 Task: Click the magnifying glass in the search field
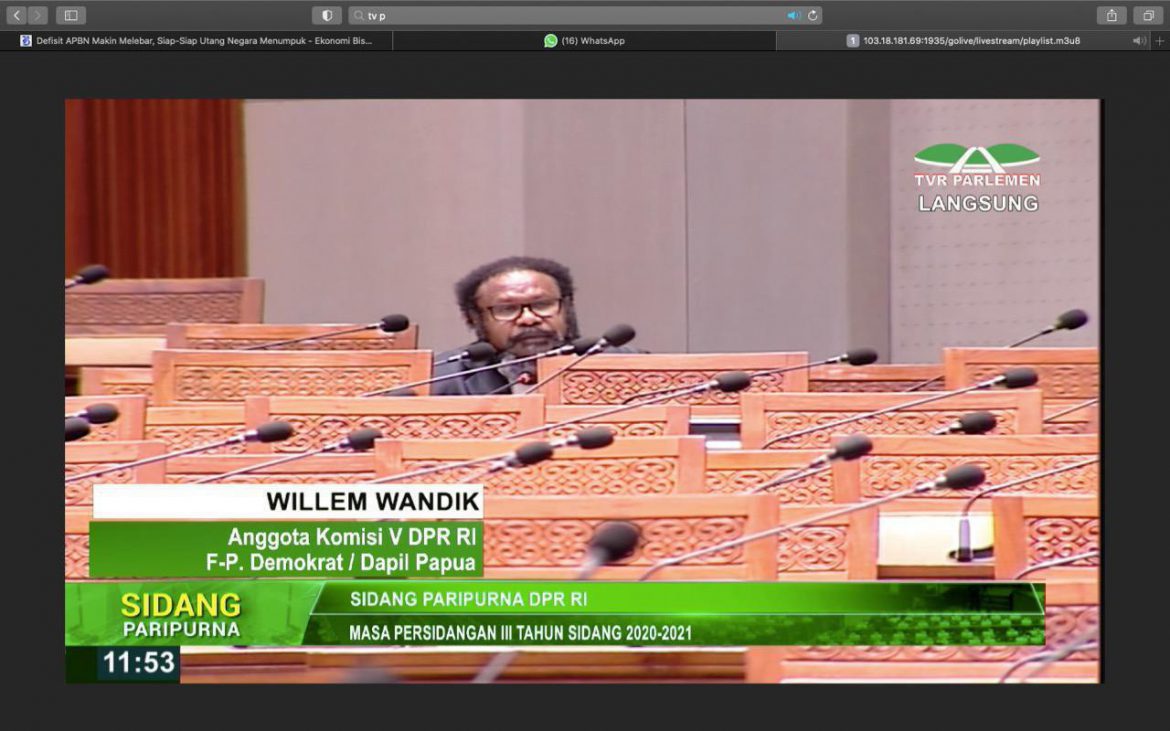(358, 15)
